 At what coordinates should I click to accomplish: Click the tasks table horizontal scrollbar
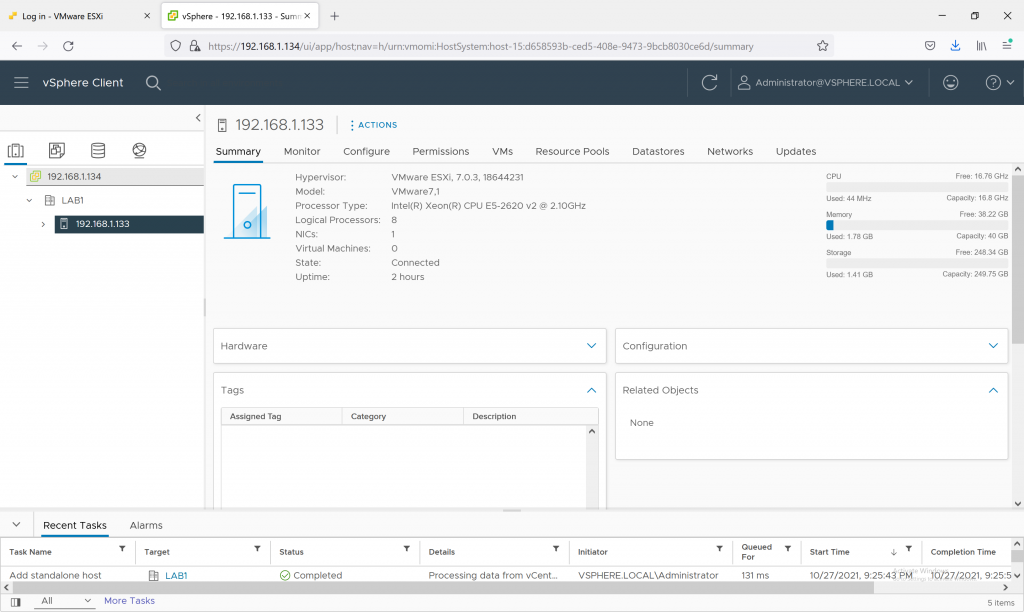442,588
